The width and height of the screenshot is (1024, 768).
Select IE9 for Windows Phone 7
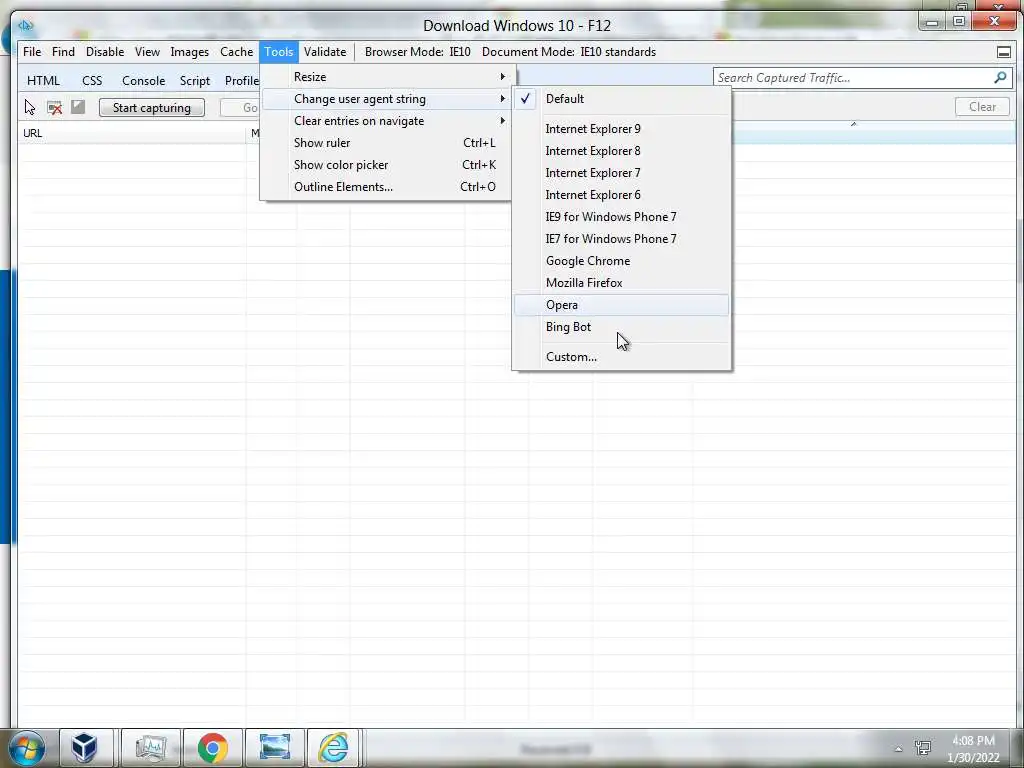[x=621, y=217]
